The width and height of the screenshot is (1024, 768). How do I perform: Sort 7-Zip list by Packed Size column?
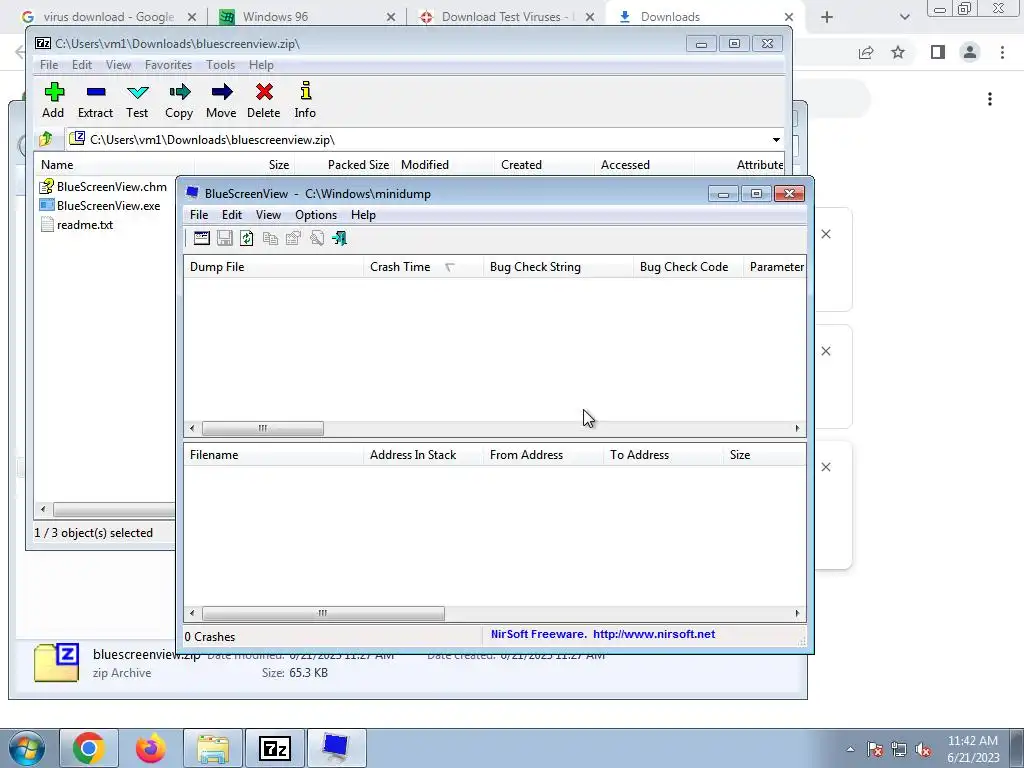pos(344,165)
